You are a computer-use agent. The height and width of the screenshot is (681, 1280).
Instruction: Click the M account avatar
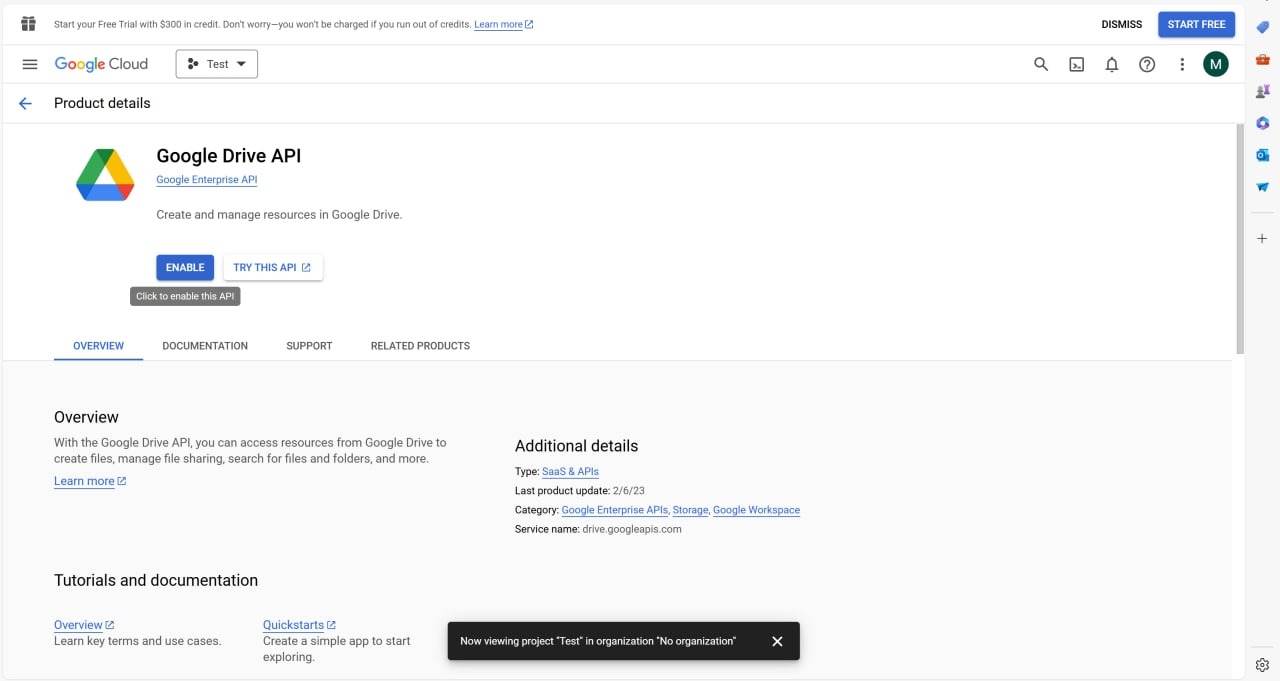(x=1215, y=64)
